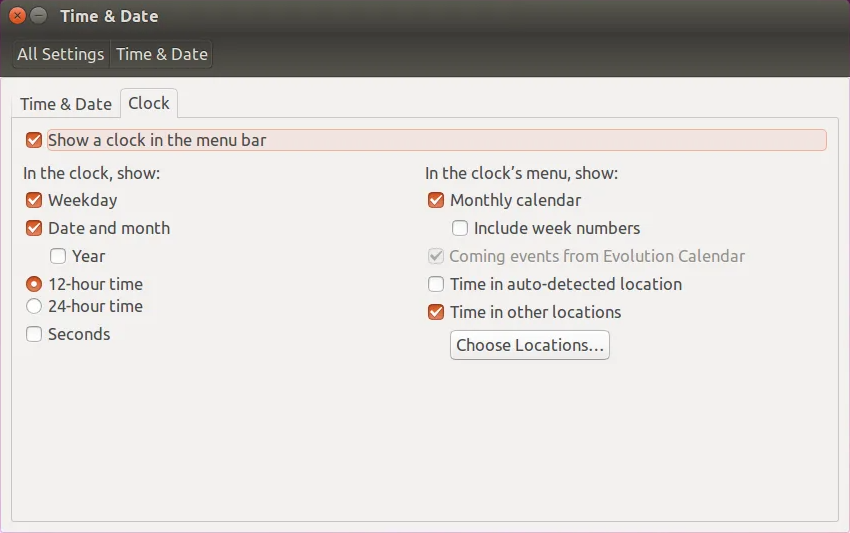The width and height of the screenshot is (850, 533).
Task: Enable Include week numbers
Action: click(x=460, y=228)
